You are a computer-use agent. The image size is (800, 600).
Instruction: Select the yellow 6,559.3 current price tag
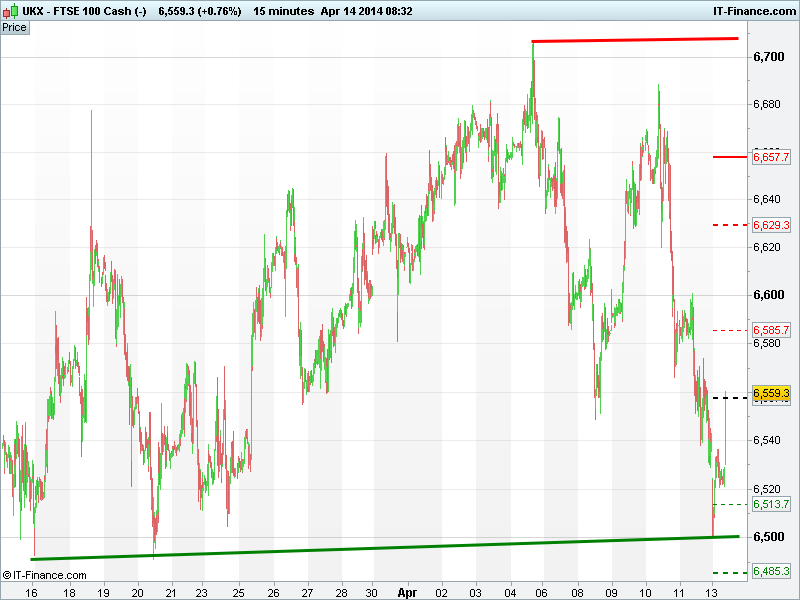[x=771, y=392]
